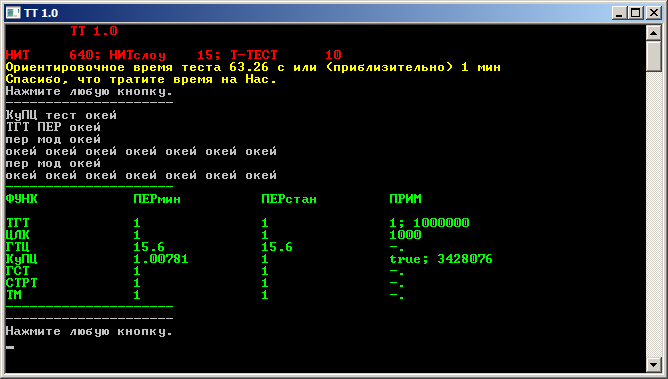Click the blinking cursor at the prompt
This screenshot has width=668, height=379.
[10, 347]
